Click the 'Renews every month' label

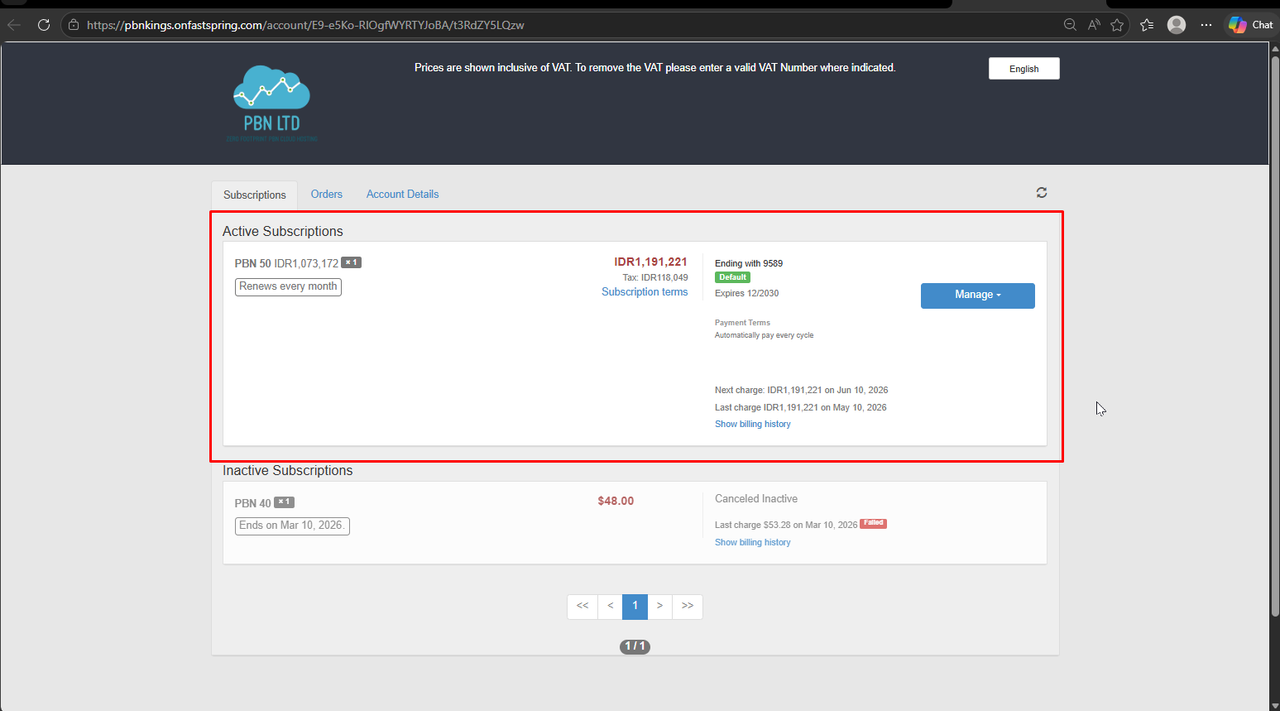(288, 287)
